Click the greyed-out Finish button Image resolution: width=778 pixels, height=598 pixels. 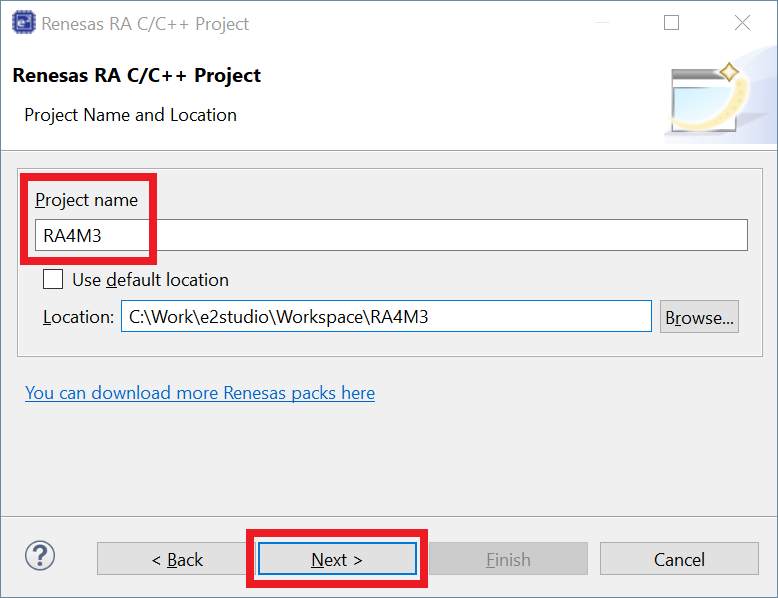pyautogui.click(x=508, y=559)
